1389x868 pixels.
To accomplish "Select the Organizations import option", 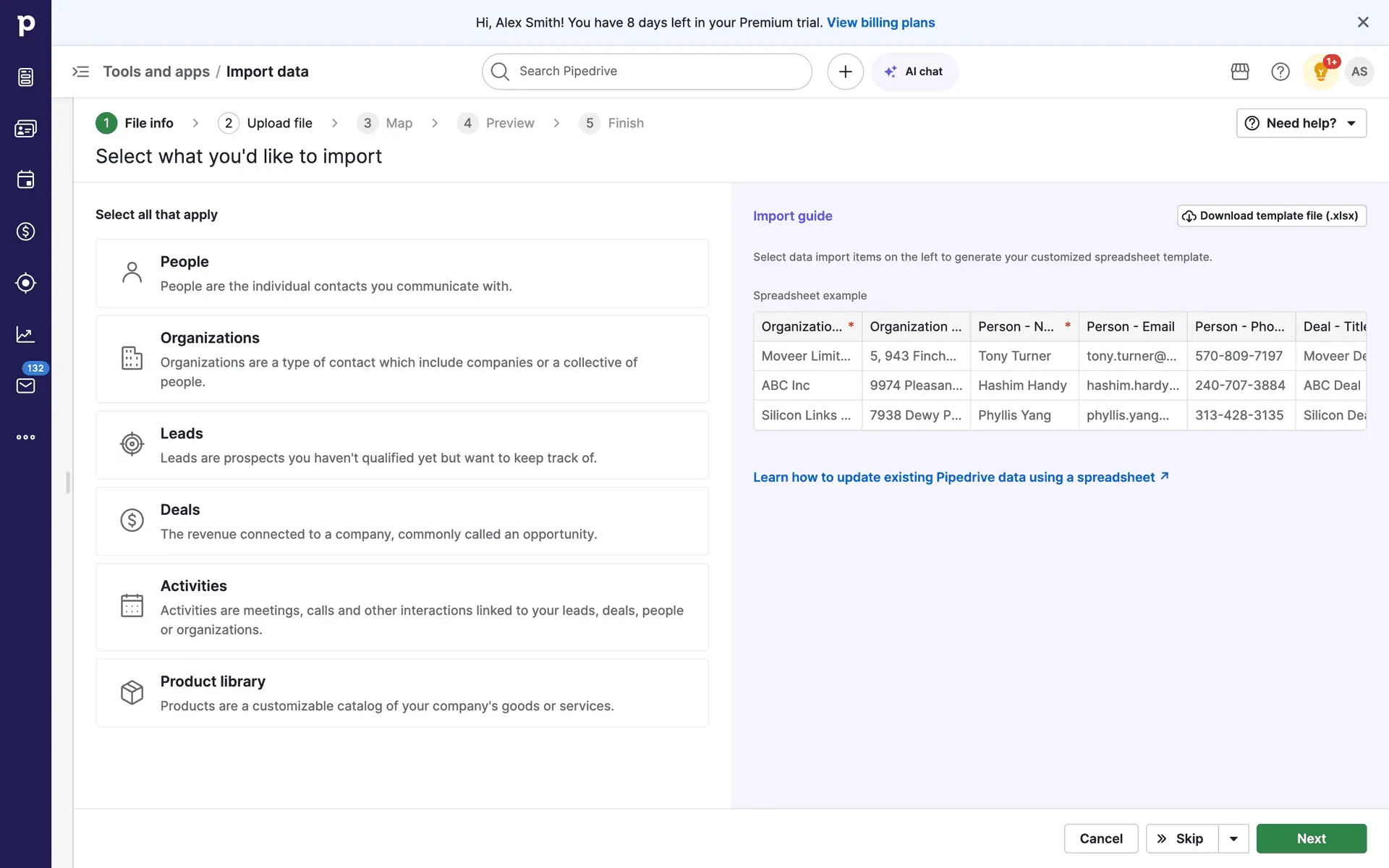I will 402,359.
